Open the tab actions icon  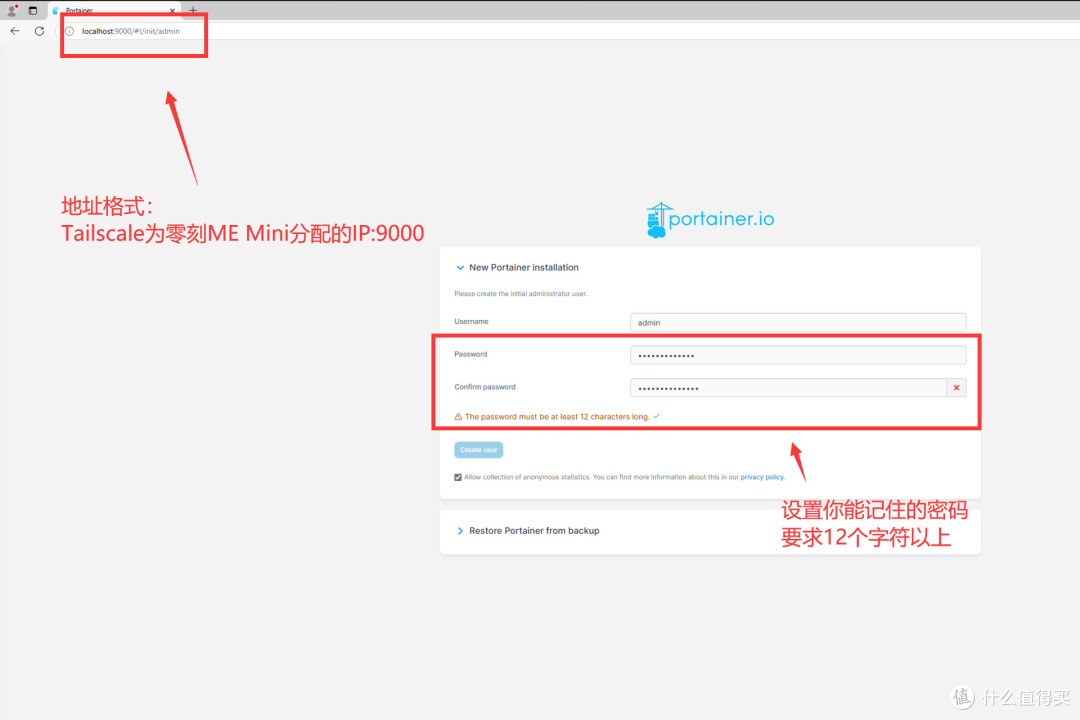tap(32, 10)
